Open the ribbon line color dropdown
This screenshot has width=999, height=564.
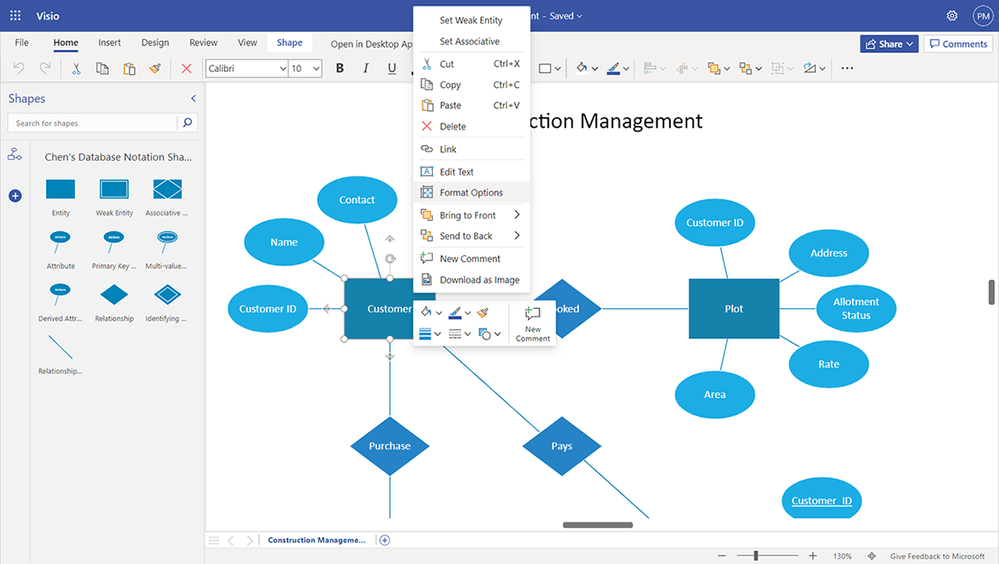(626, 68)
